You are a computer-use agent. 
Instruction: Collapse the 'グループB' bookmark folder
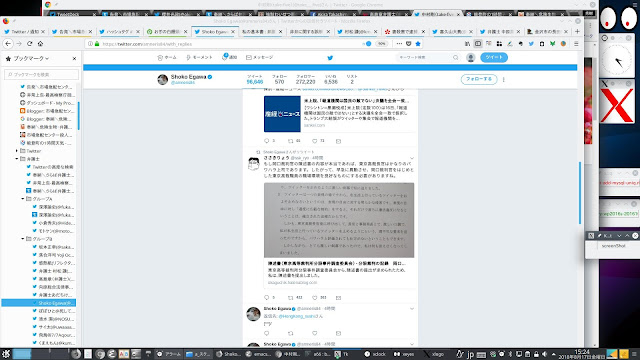pos(23,239)
